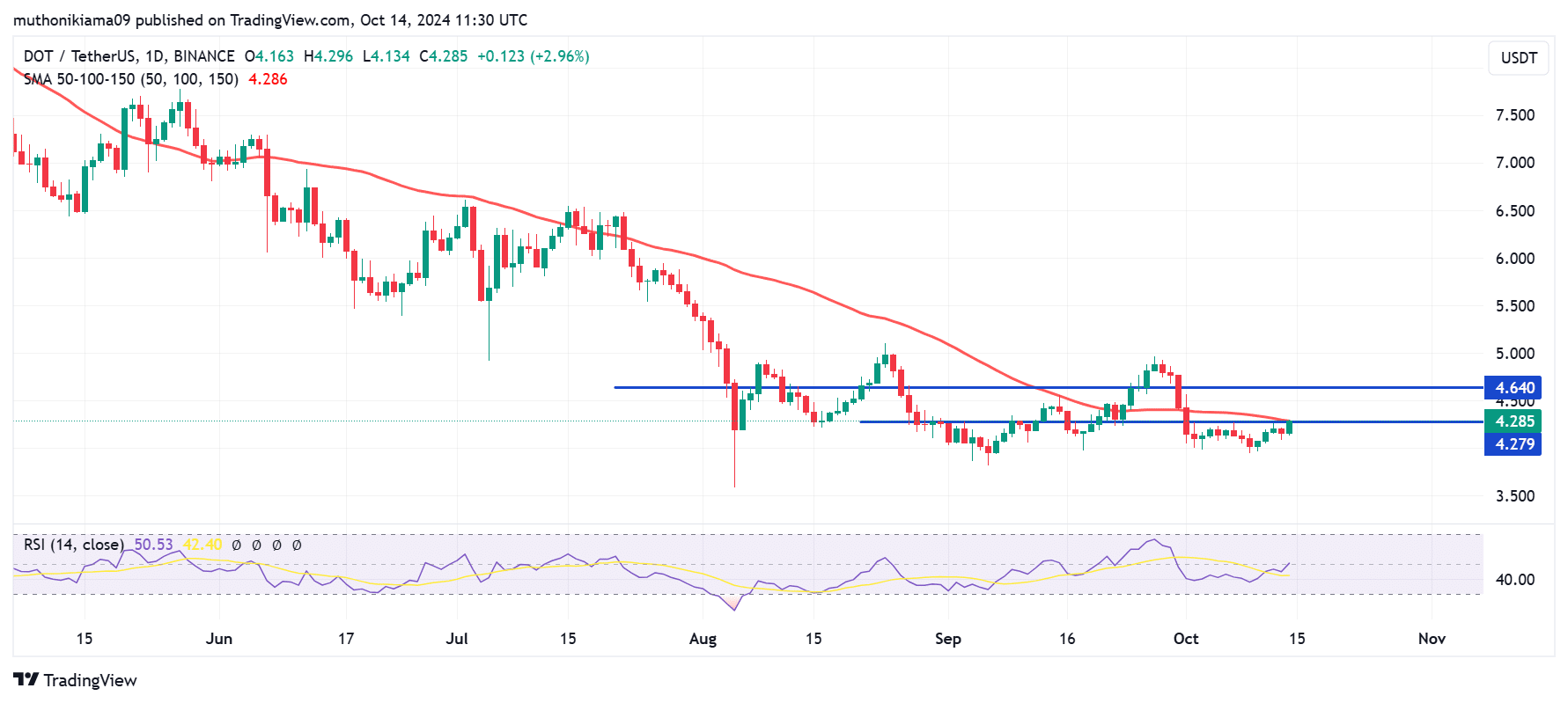Click the RSI (14, close) indicator label

pos(74,545)
